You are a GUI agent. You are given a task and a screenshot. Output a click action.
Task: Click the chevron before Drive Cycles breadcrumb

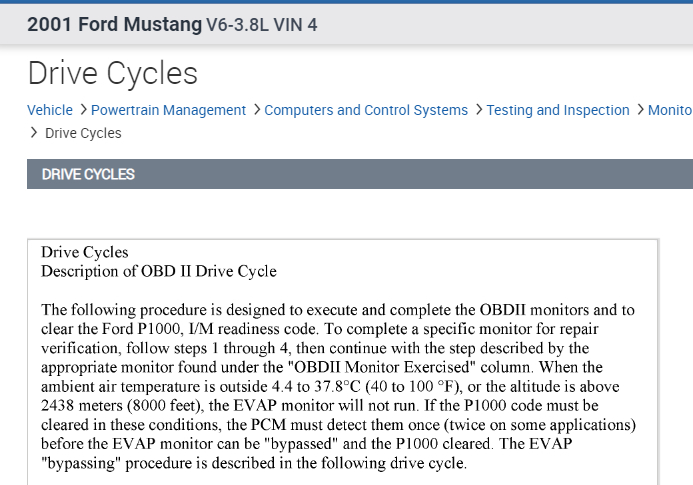pos(36,133)
